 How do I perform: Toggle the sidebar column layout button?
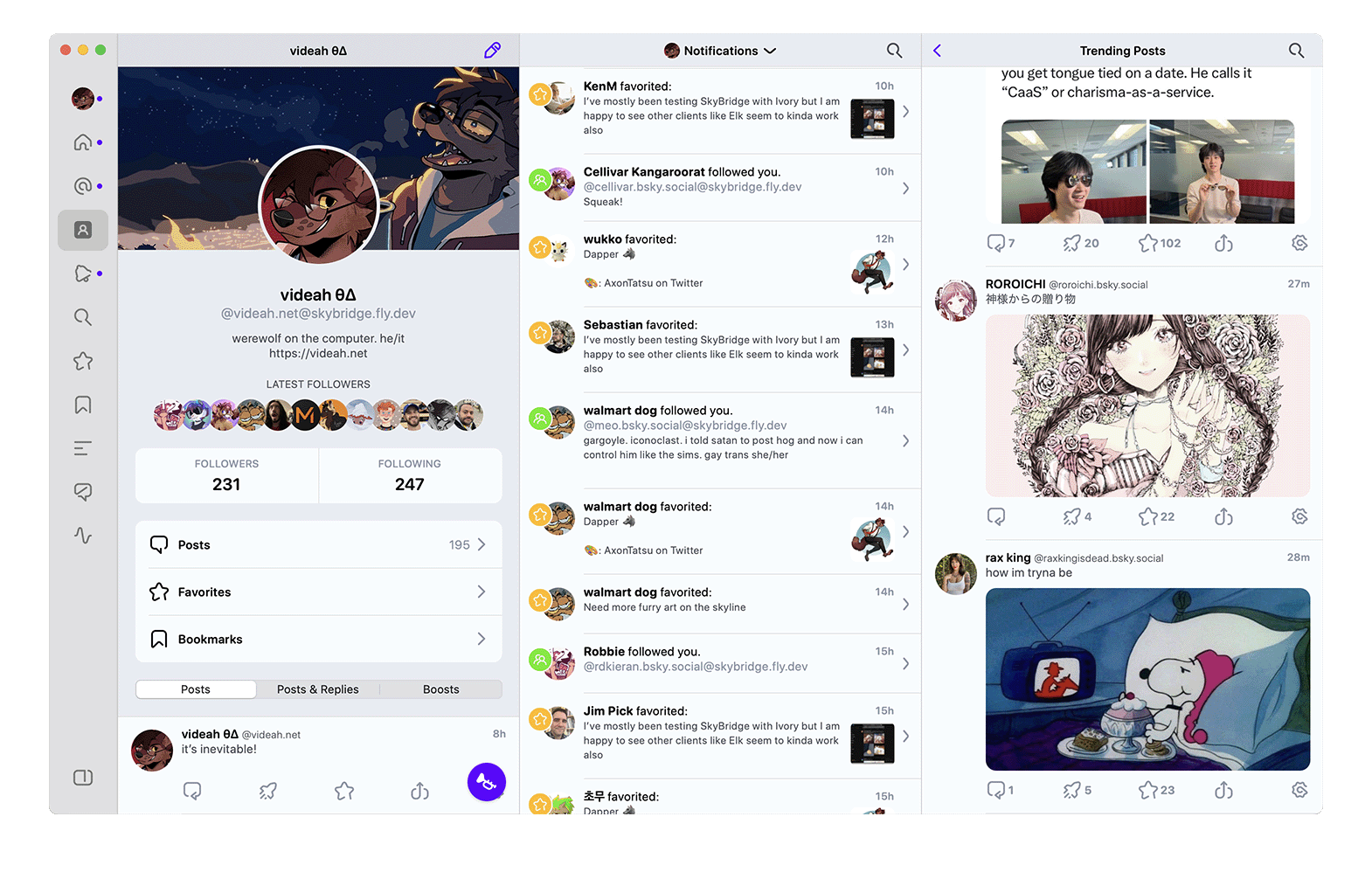click(x=83, y=778)
